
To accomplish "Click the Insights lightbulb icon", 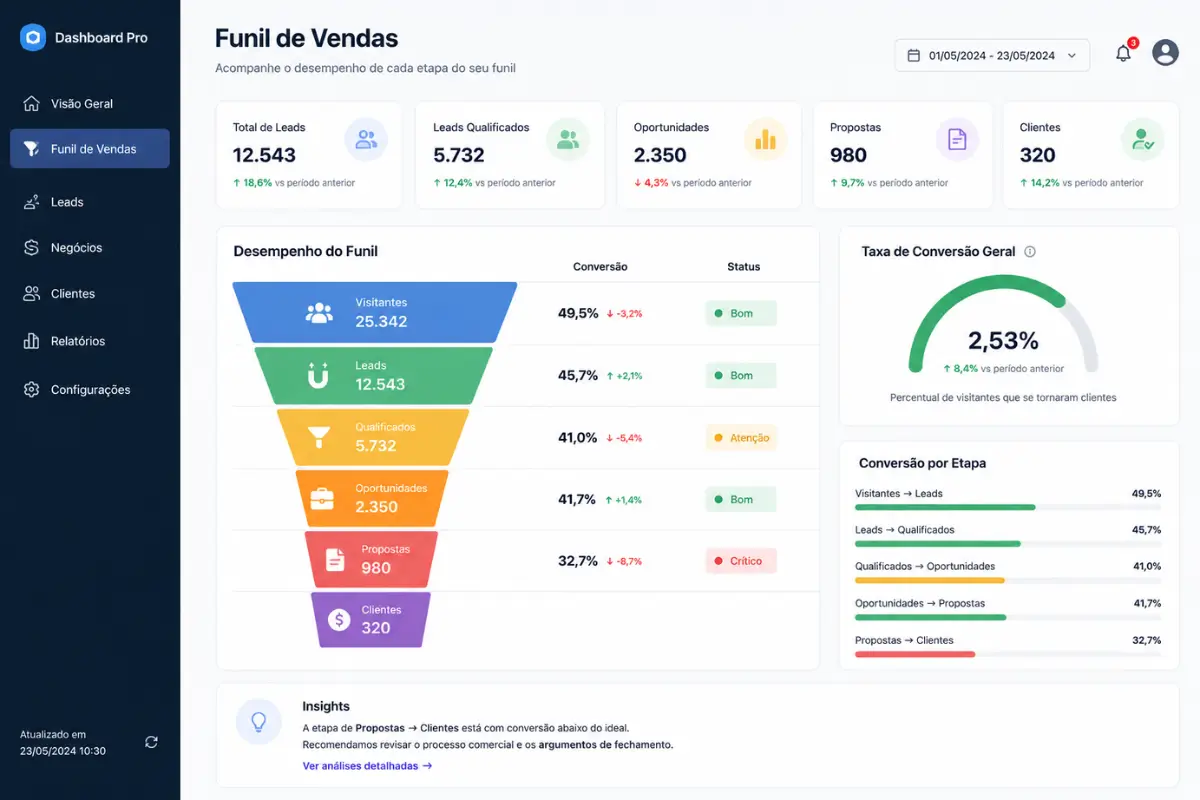I will (259, 721).
